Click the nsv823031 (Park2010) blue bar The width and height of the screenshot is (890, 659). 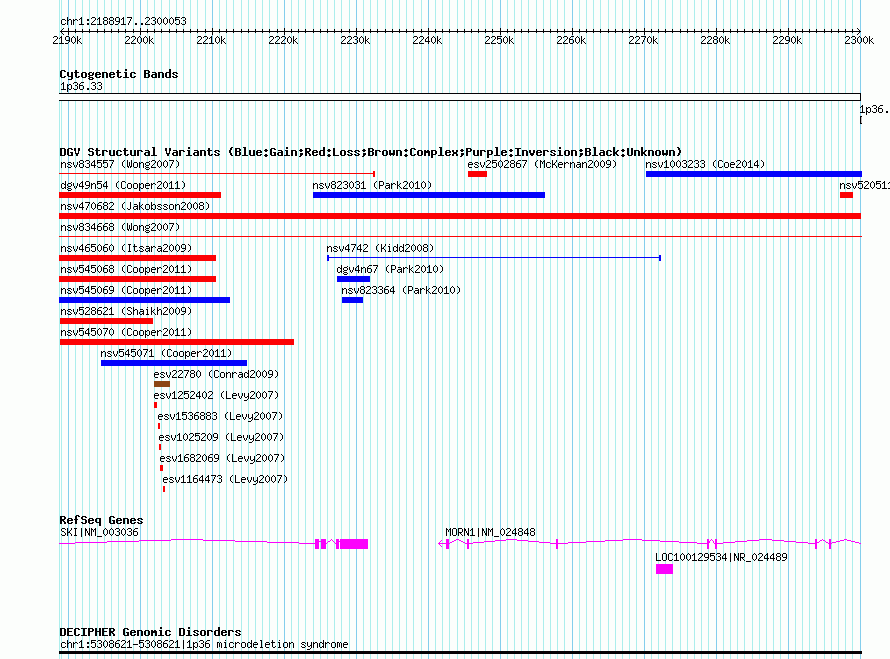(429, 195)
